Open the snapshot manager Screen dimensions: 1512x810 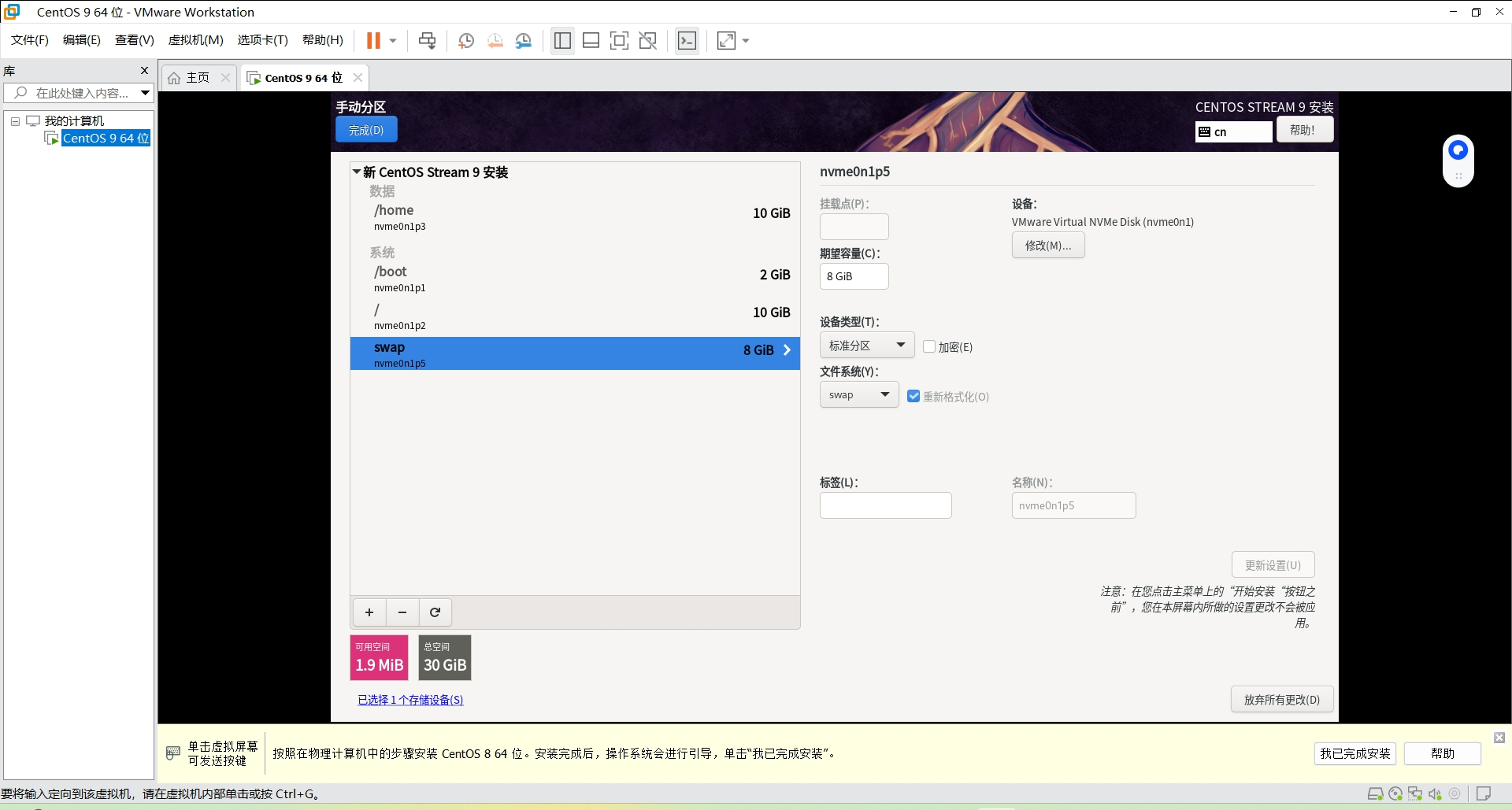[x=524, y=40]
